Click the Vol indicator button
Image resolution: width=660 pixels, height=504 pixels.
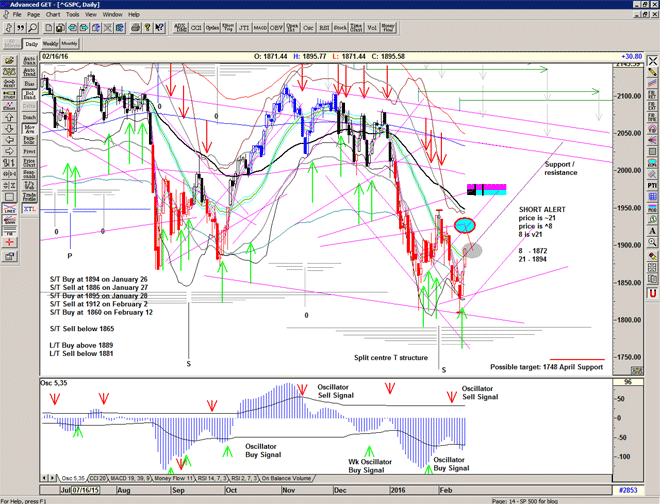(370, 29)
